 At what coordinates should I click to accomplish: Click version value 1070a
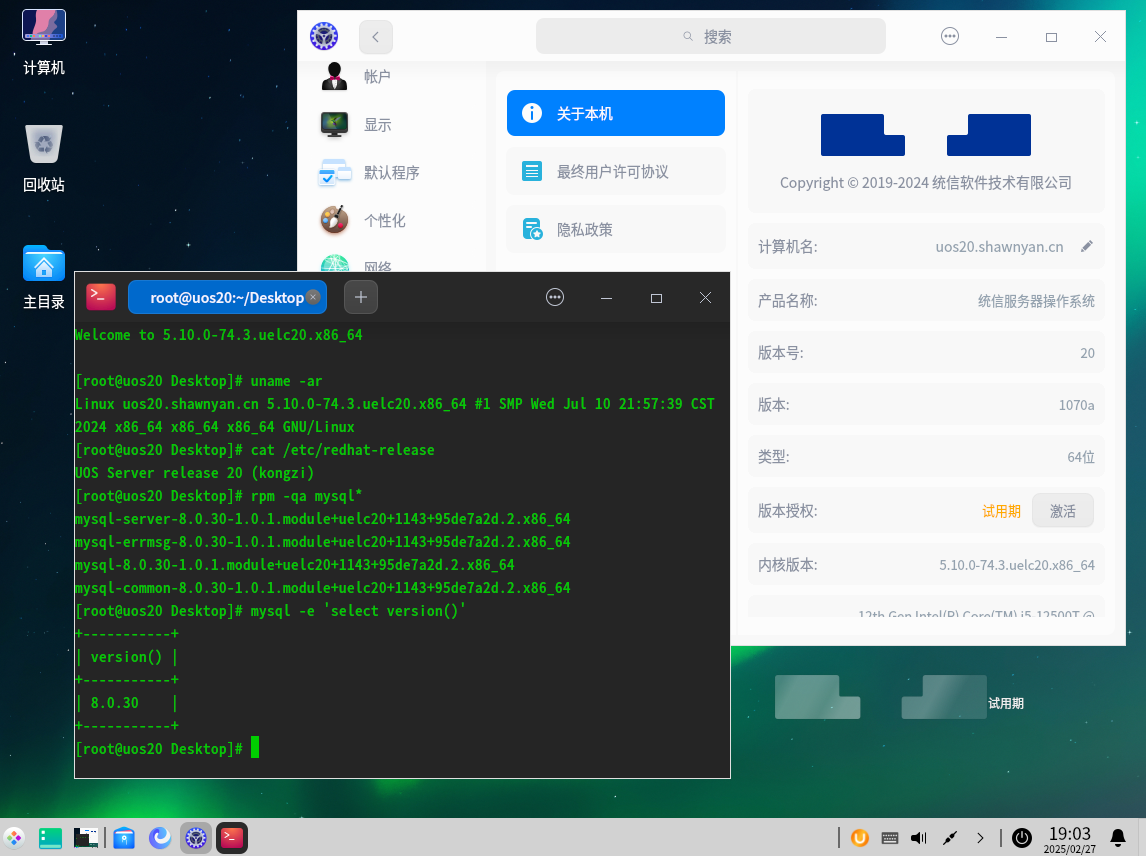point(1076,405)
